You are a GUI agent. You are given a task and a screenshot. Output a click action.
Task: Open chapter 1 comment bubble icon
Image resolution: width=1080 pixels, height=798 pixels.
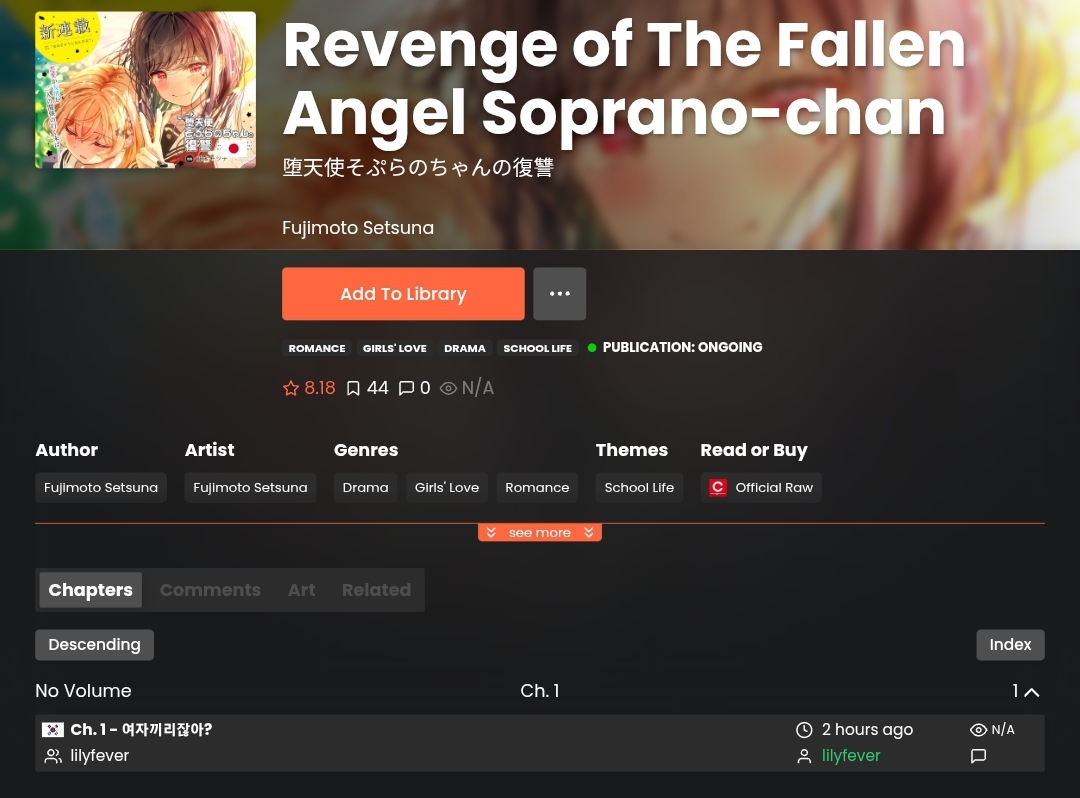(978, 756)
